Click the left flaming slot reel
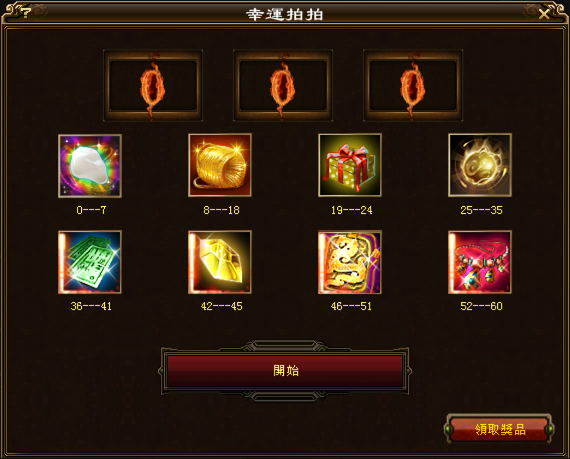The image size is (570, 459). point(153,86)
